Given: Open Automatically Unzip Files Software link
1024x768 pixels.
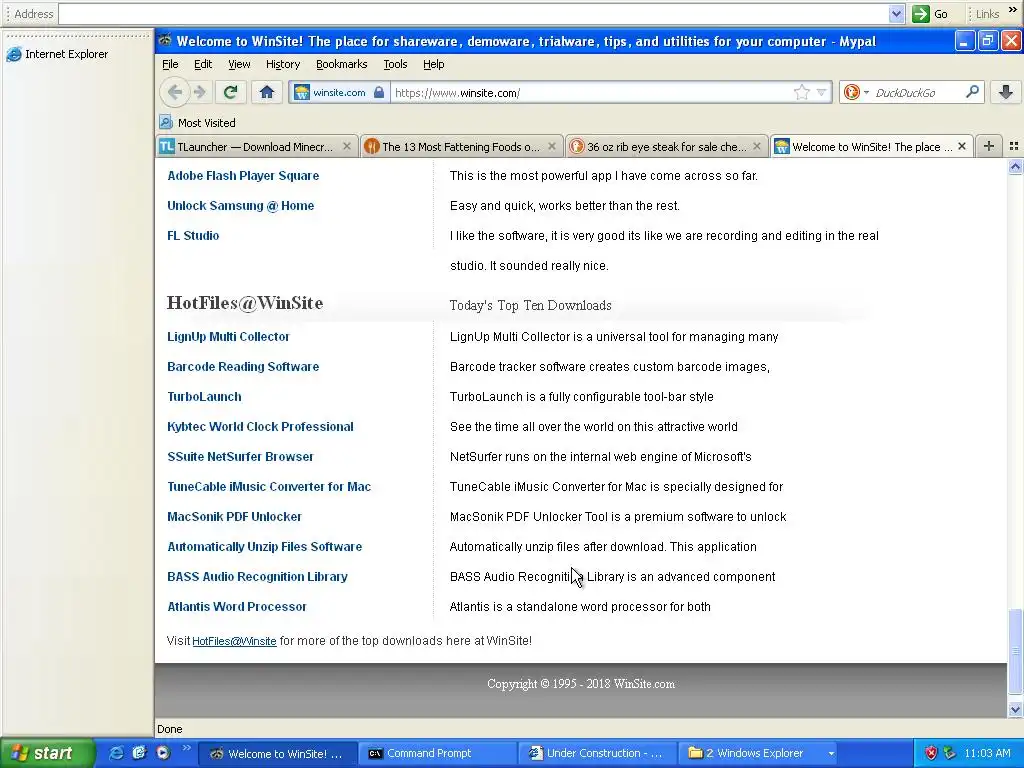Looking at the screenshot, I should pos(264,547).
